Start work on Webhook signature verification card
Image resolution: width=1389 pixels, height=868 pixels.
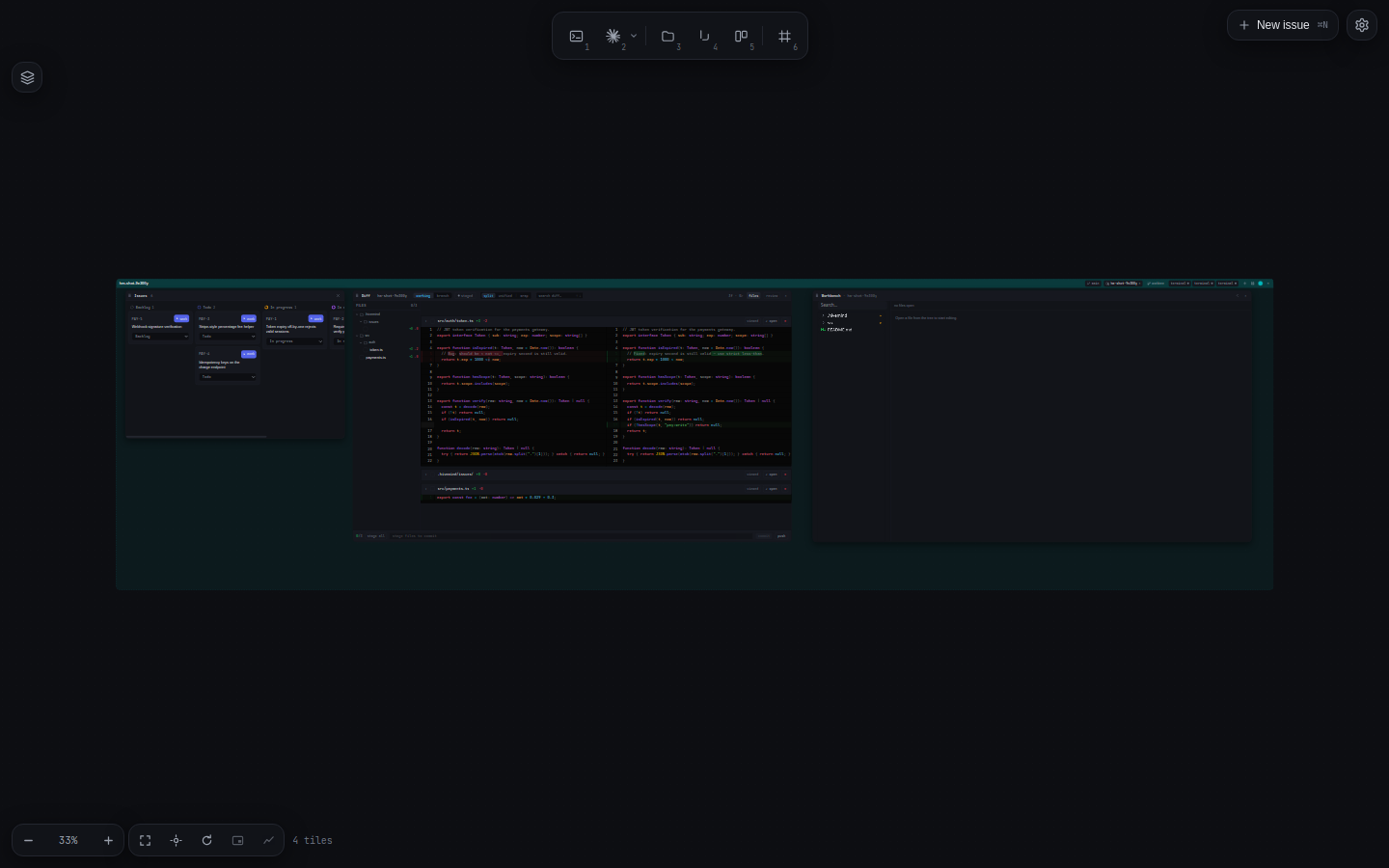[181, 318]
